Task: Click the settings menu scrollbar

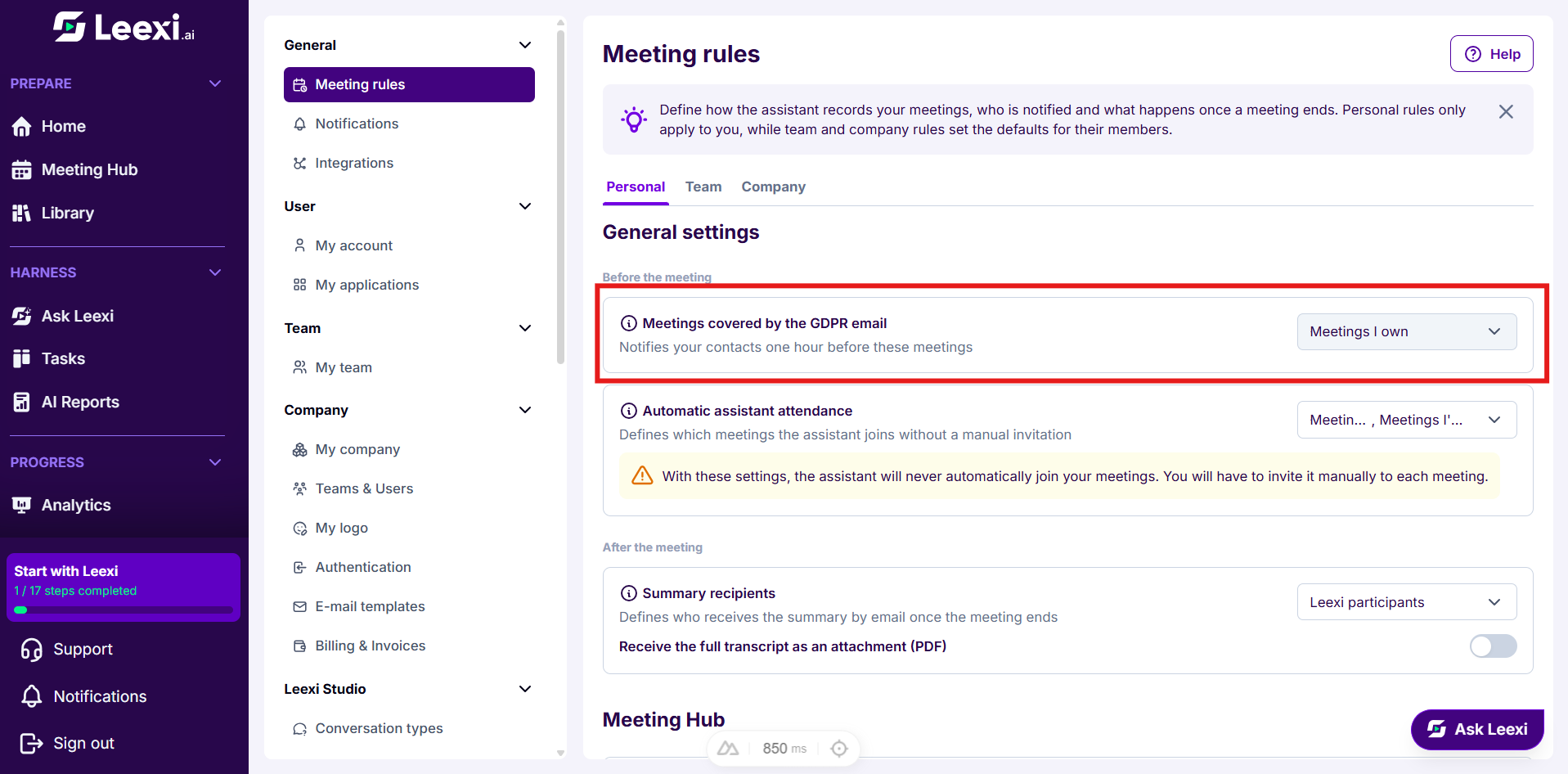Action: point(560,196)
